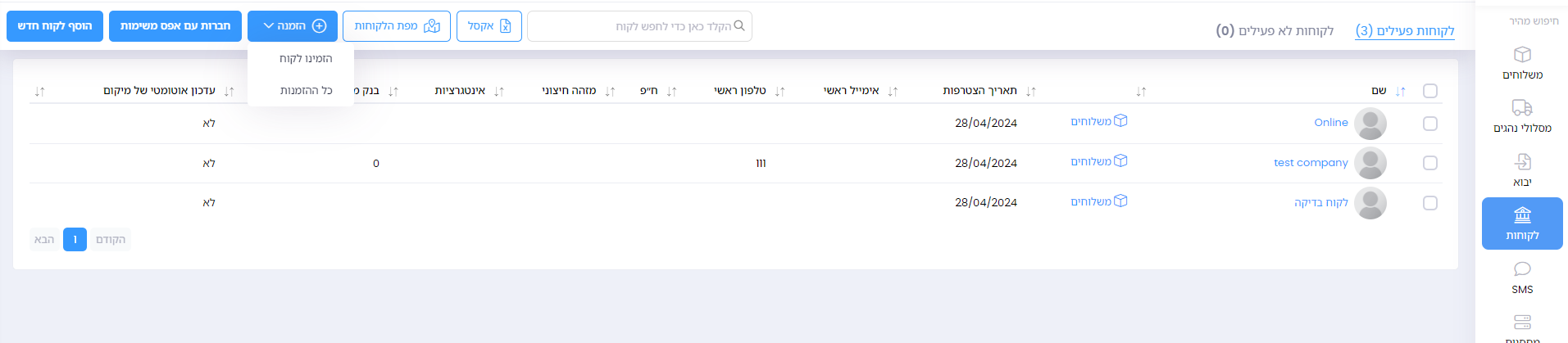Open the test company customer link
This screenshot has height=343, width=1568.
[1311, 163]
